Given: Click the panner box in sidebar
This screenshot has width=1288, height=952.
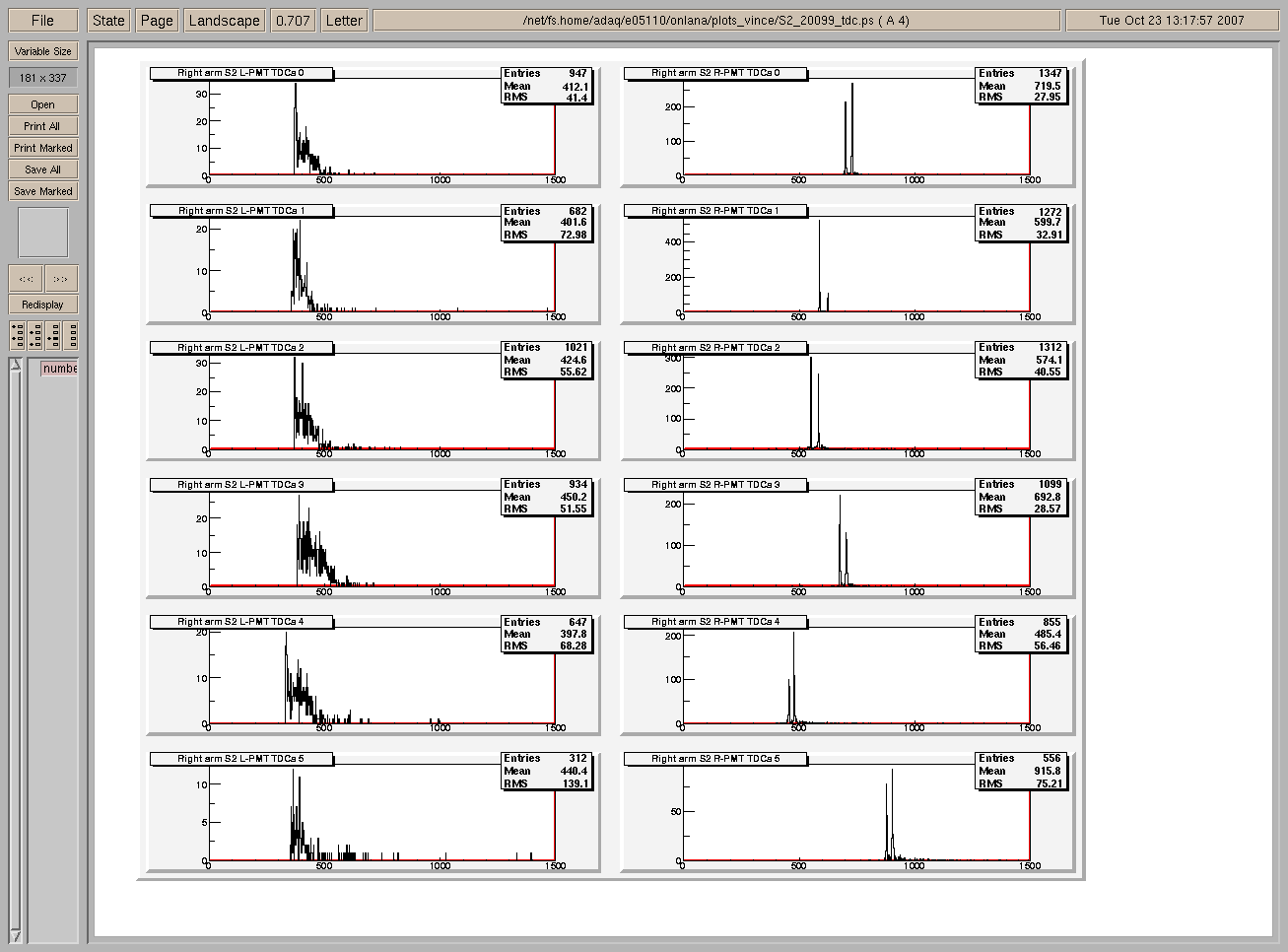Looking at the screenshot, I should [x=43, y=234].
